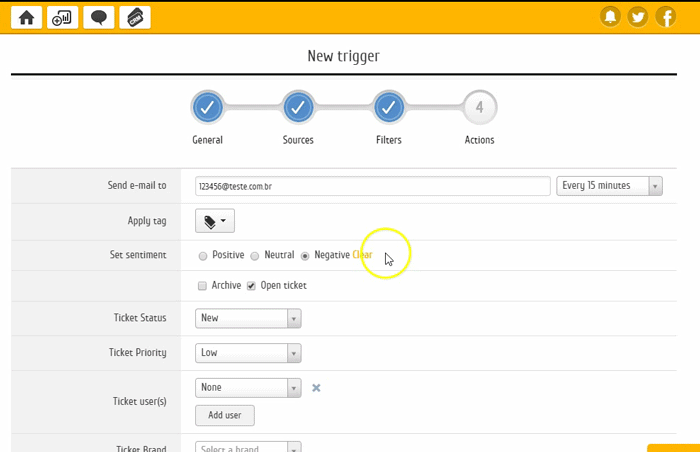This screenshot has width=700, height=452.
Task: Select the Positive sentiment radio button
Action: point(204,256)
